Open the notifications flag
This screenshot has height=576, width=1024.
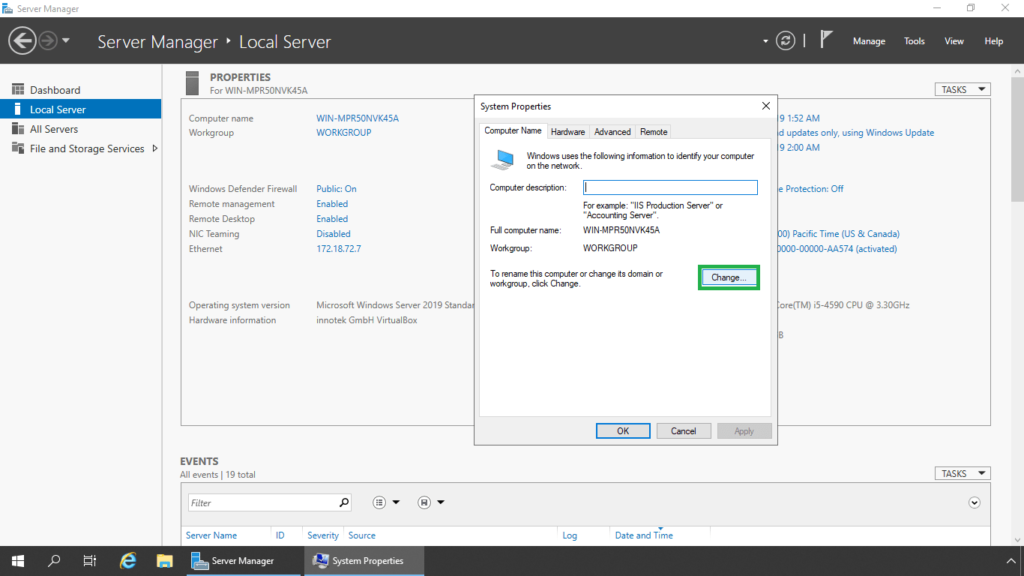point(826,40)
